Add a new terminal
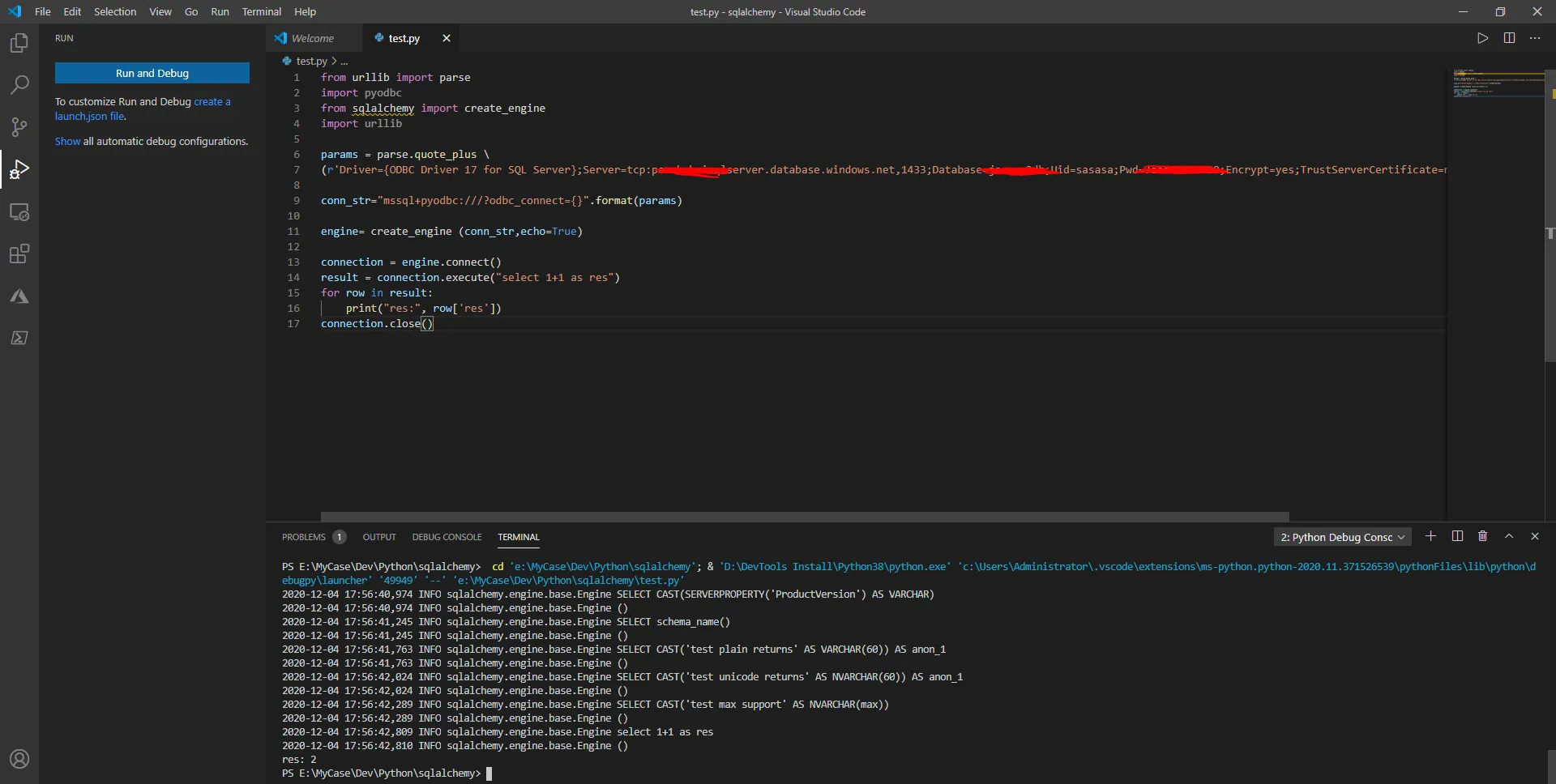The image size is (1556, 784). (x=1430, y=536)
